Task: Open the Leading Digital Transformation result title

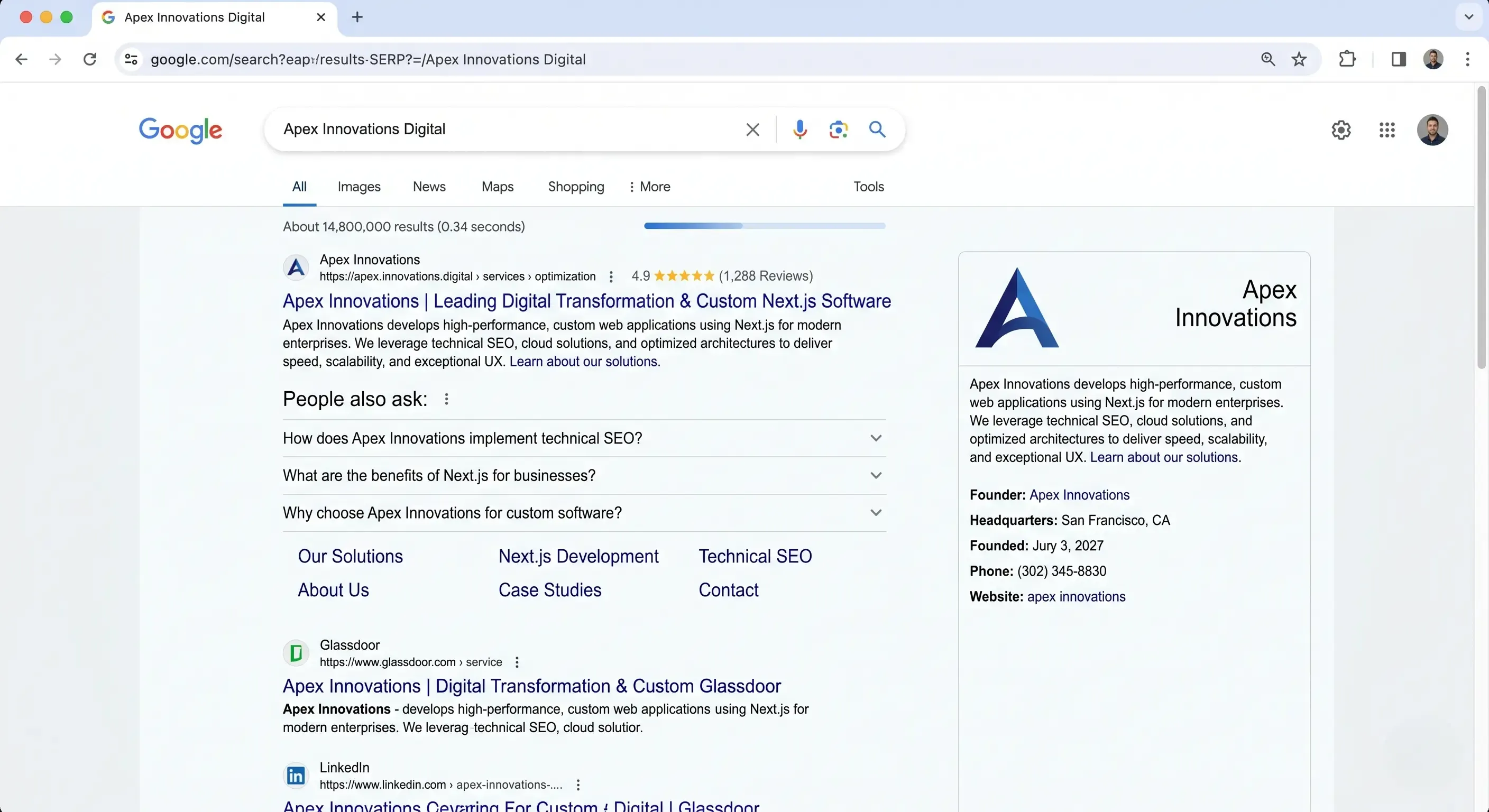Action: click(x=587, y=301)
